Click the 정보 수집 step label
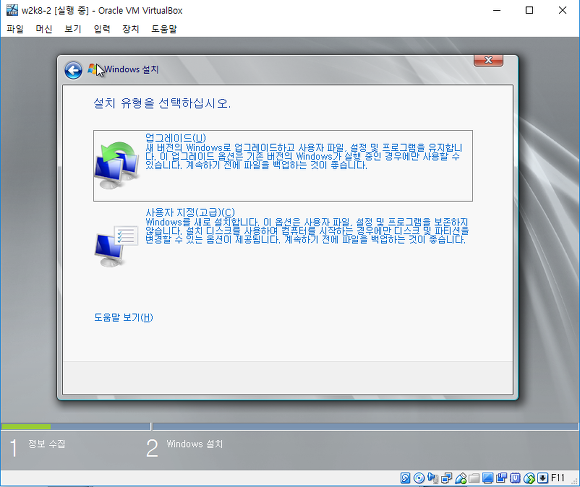This screenshot has height=487, width=580. tap(47, 443)
